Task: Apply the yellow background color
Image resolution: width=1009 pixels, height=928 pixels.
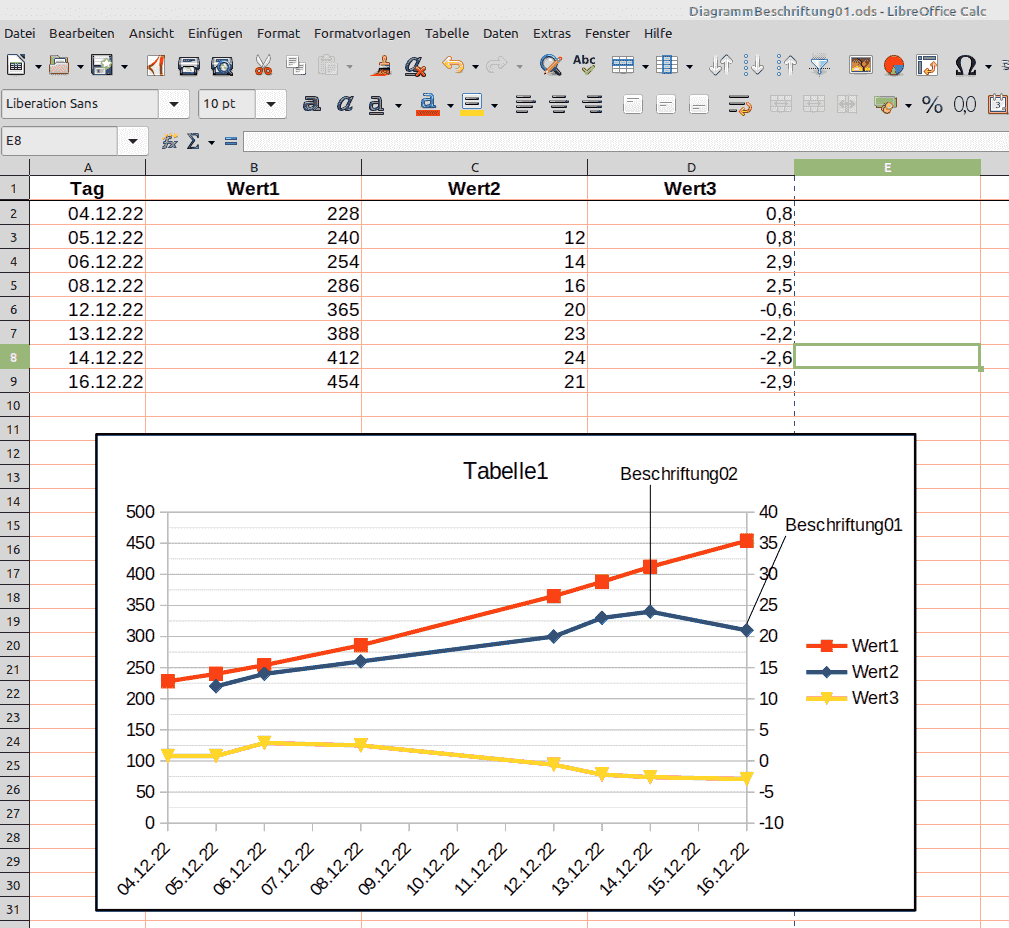Action: [x=472, y=104]
